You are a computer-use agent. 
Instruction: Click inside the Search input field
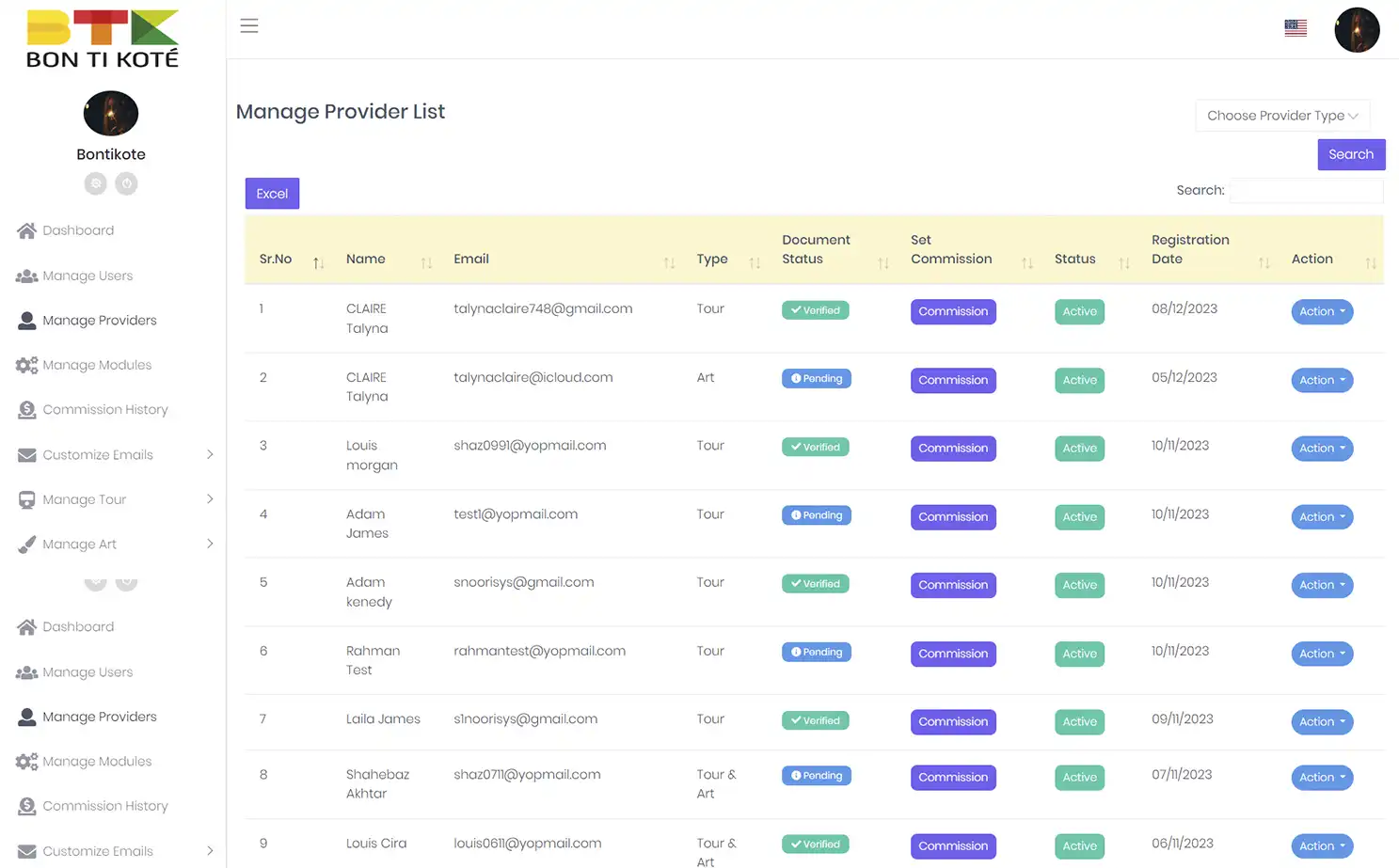tap(1306, 190)
